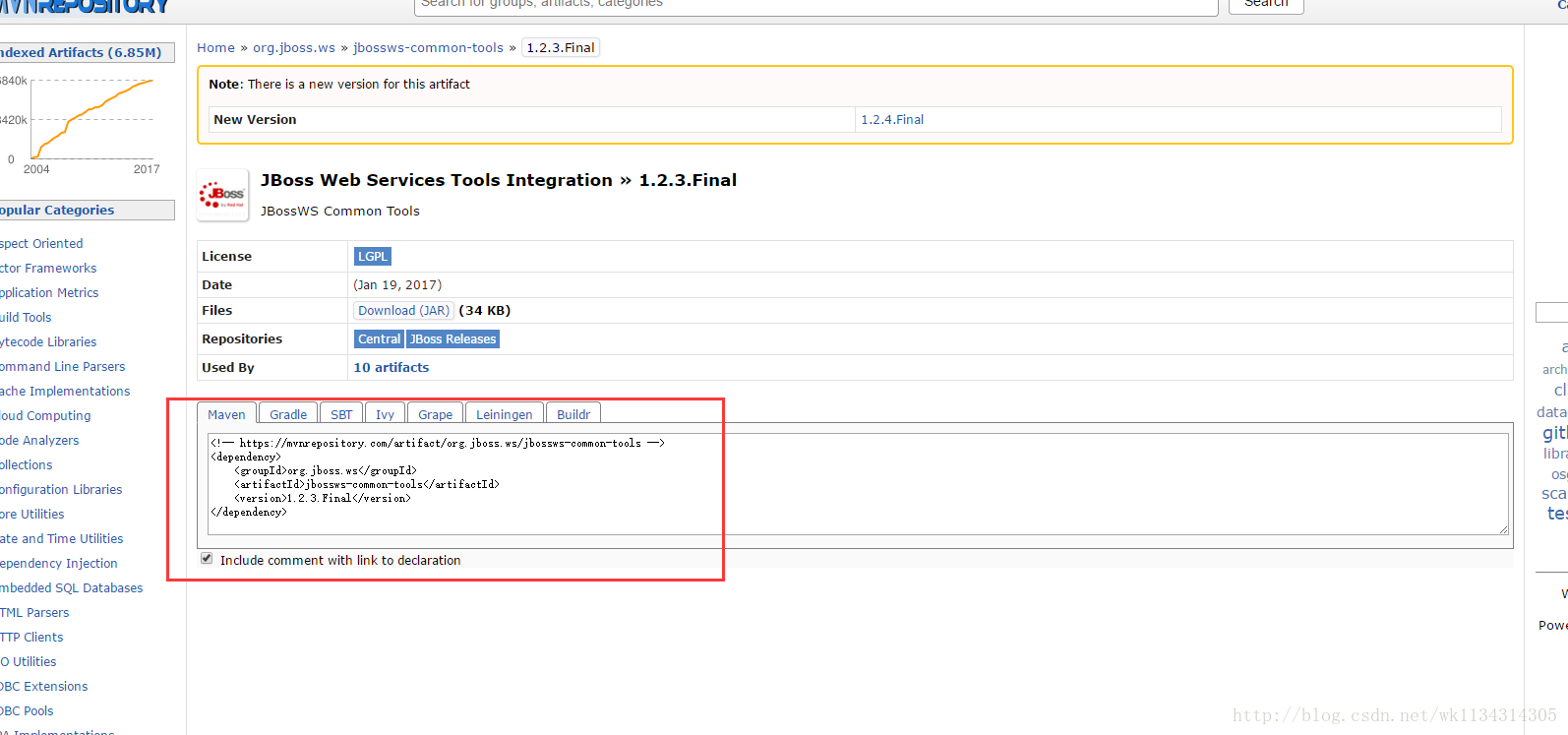This screenshot has height=735, width=1568.
Task: Click the Search button
Action: coord(1266,5)
